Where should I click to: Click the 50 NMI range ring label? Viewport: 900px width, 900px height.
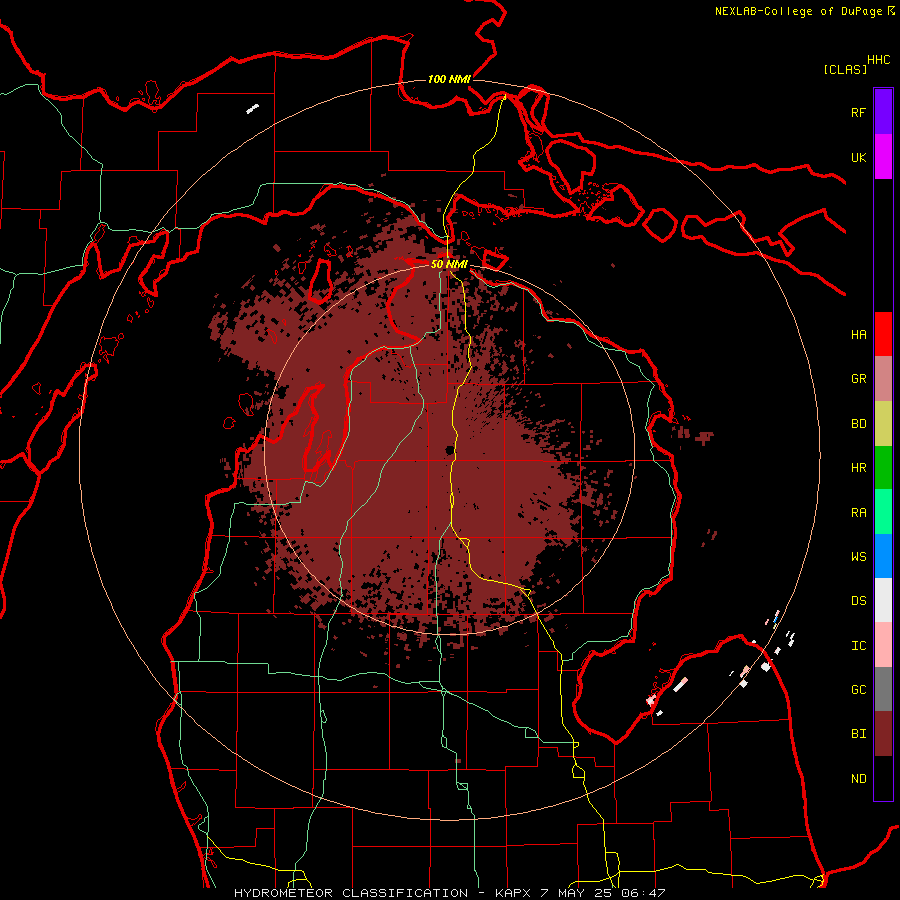(449, 264)
